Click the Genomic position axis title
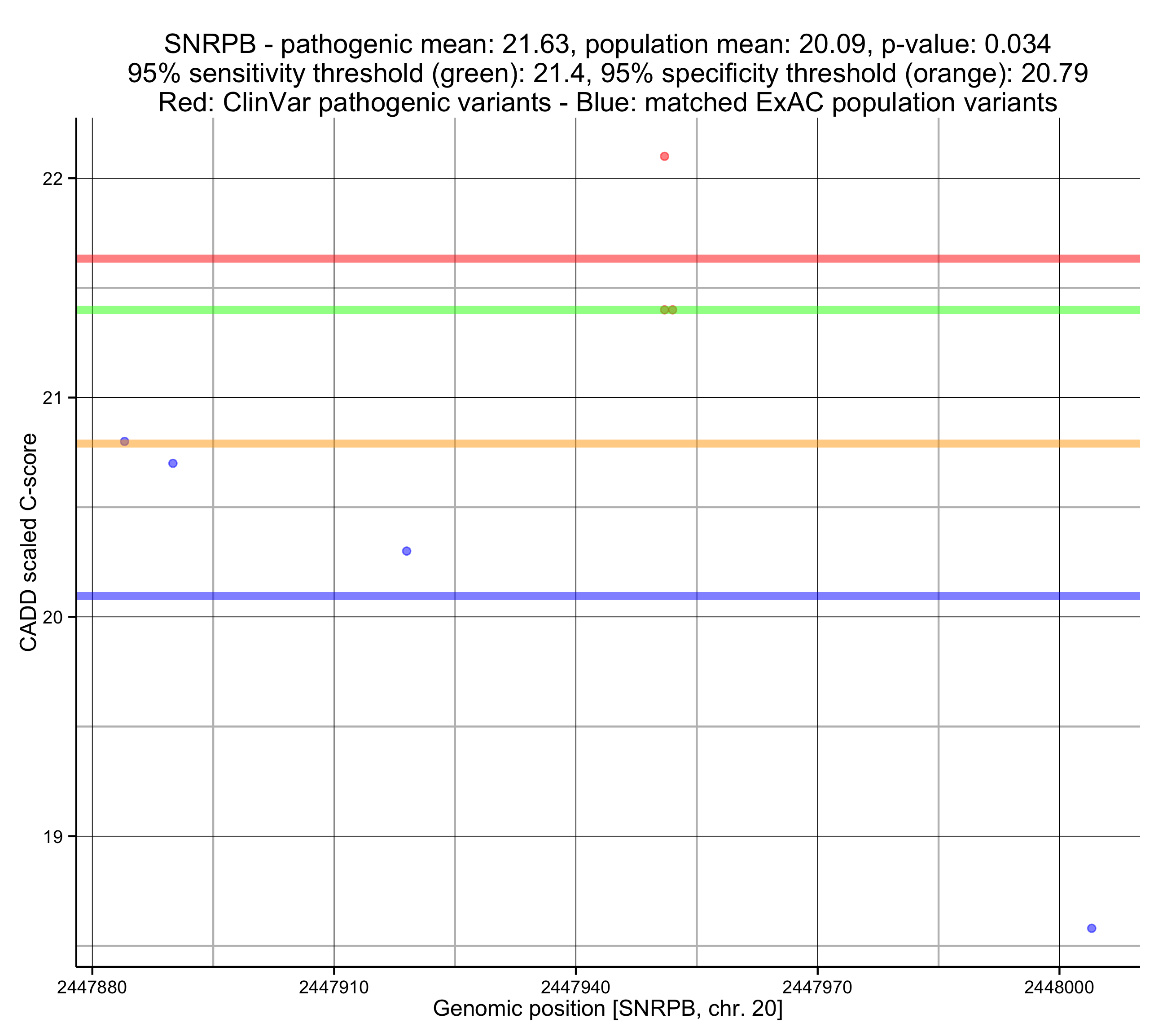Viewport: 1167px width, 1036px height. coord(607,1009)
